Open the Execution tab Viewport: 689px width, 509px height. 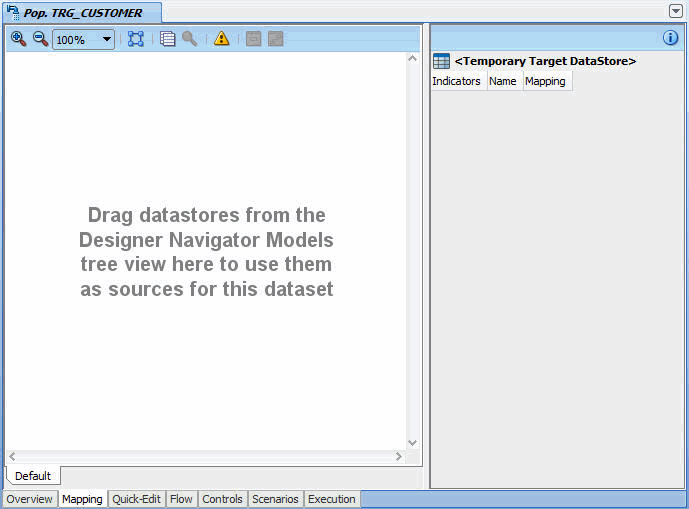click(x=332, y=499)
